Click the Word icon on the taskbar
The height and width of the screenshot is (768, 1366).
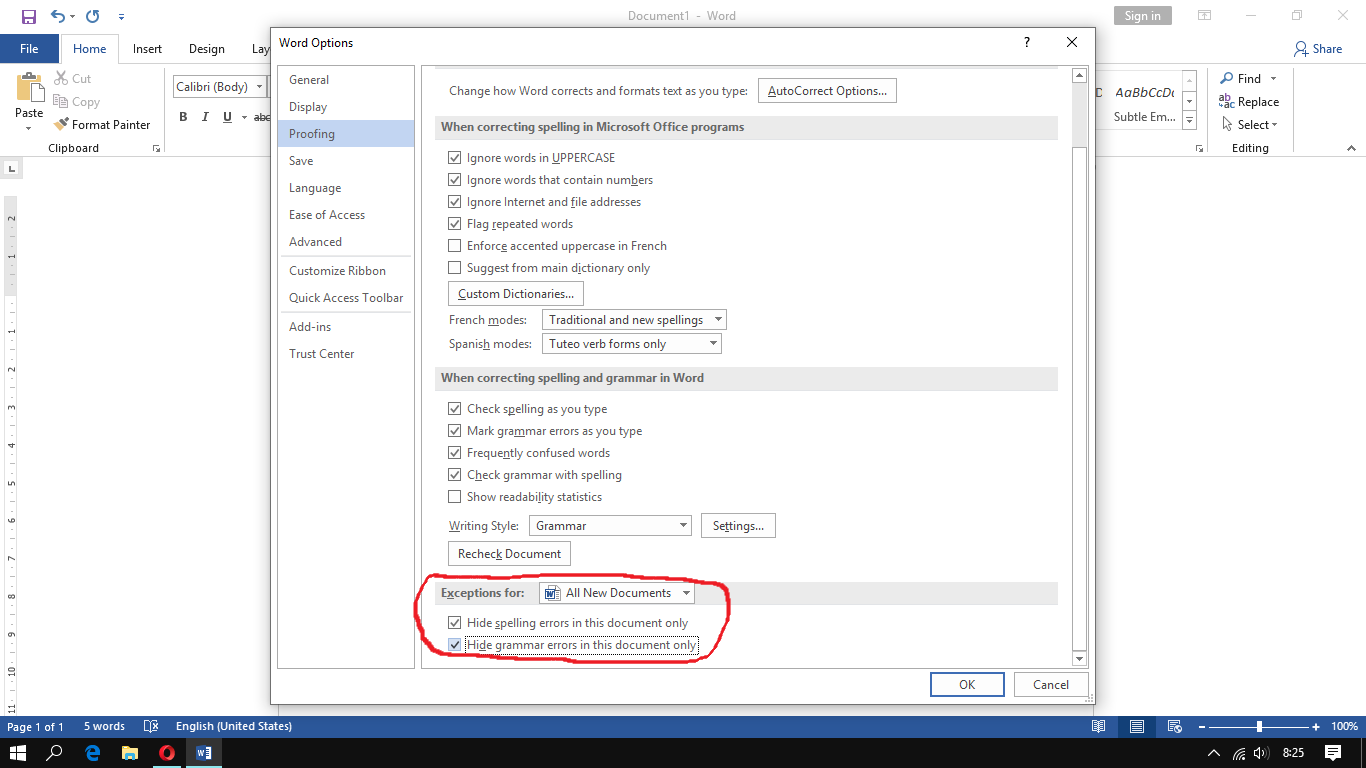[204, 753]
